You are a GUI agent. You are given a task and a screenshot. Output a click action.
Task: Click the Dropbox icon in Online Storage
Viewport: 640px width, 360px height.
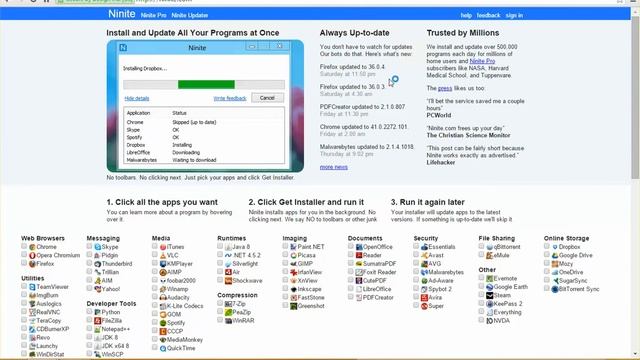[x=555, y=247]
